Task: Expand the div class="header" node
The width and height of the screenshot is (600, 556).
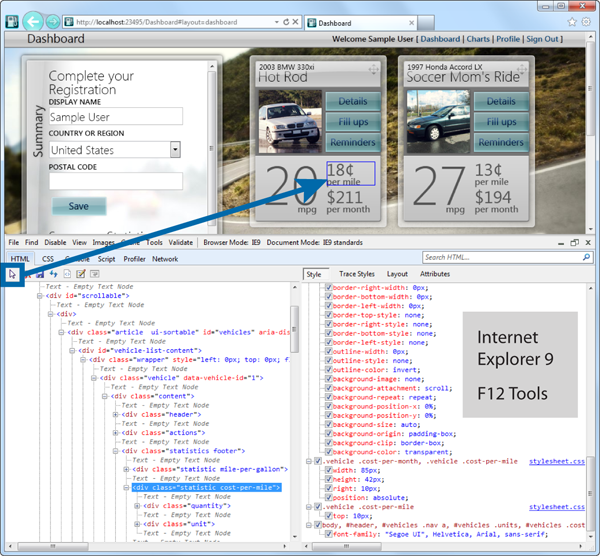Action: [x=116, y=415]
